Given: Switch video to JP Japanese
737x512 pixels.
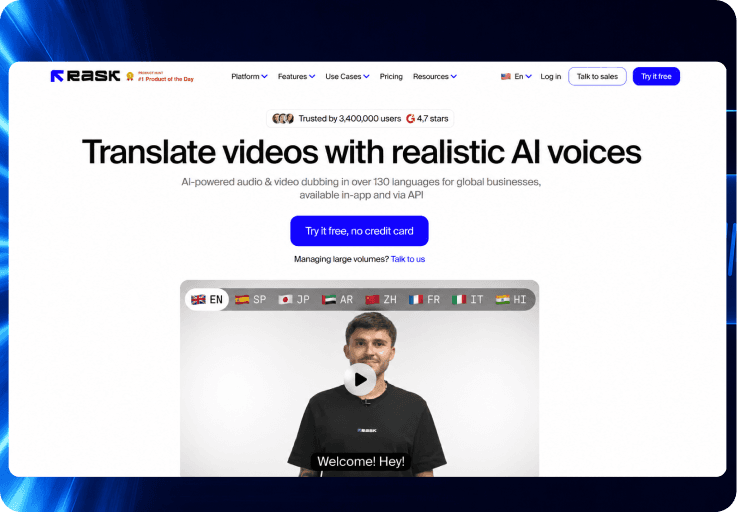Looking at the screenshot, I should tap(294, 299).
